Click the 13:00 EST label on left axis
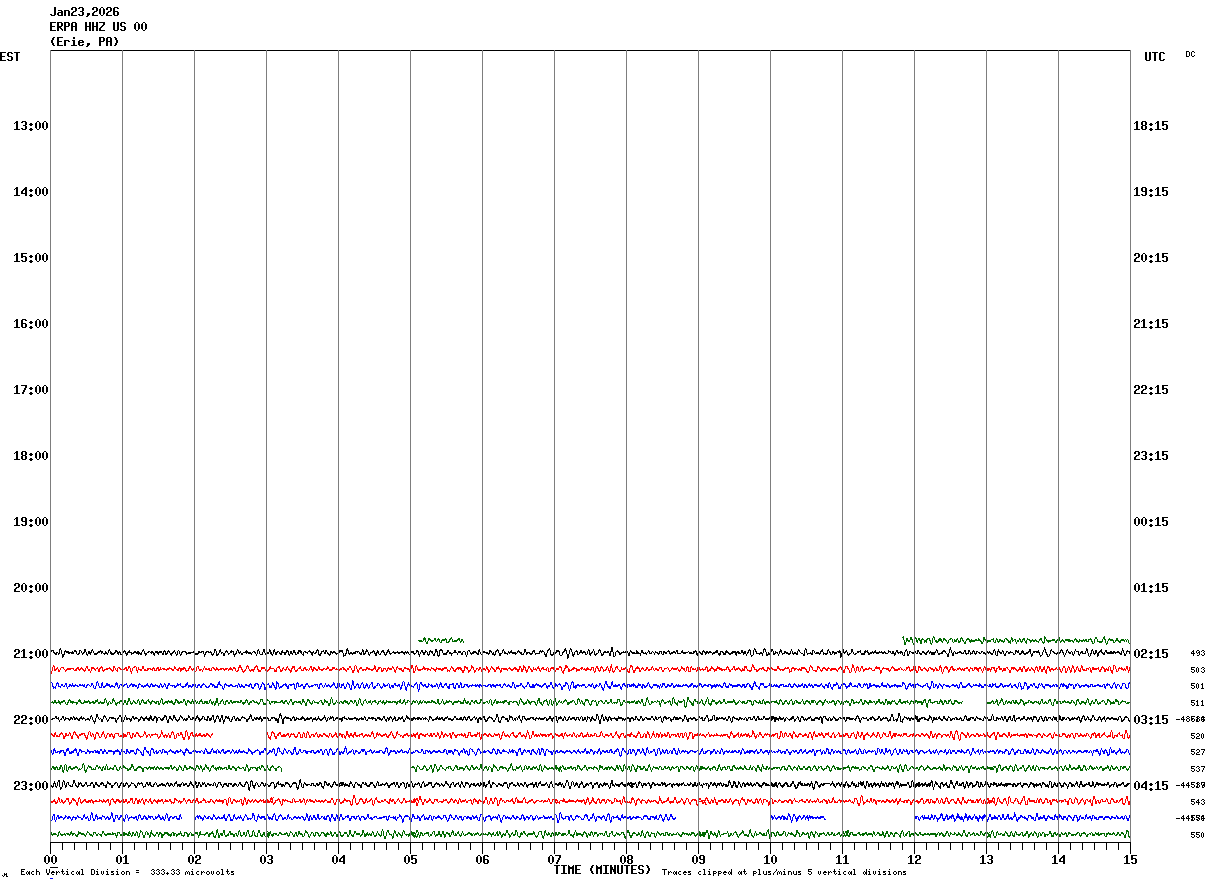Image resolution: width=1210 pixels, height=886 pixels. tap(30, 126)
